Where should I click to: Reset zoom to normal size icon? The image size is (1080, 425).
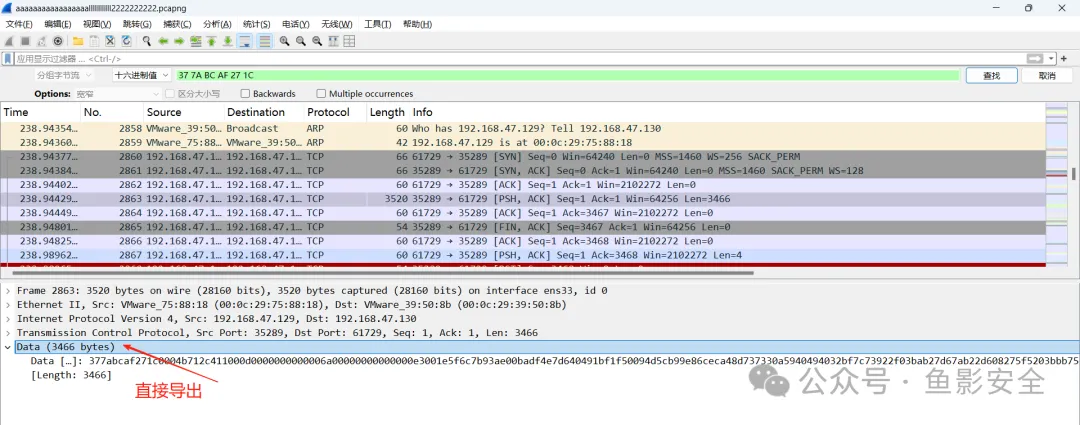(x=317, y=41)
